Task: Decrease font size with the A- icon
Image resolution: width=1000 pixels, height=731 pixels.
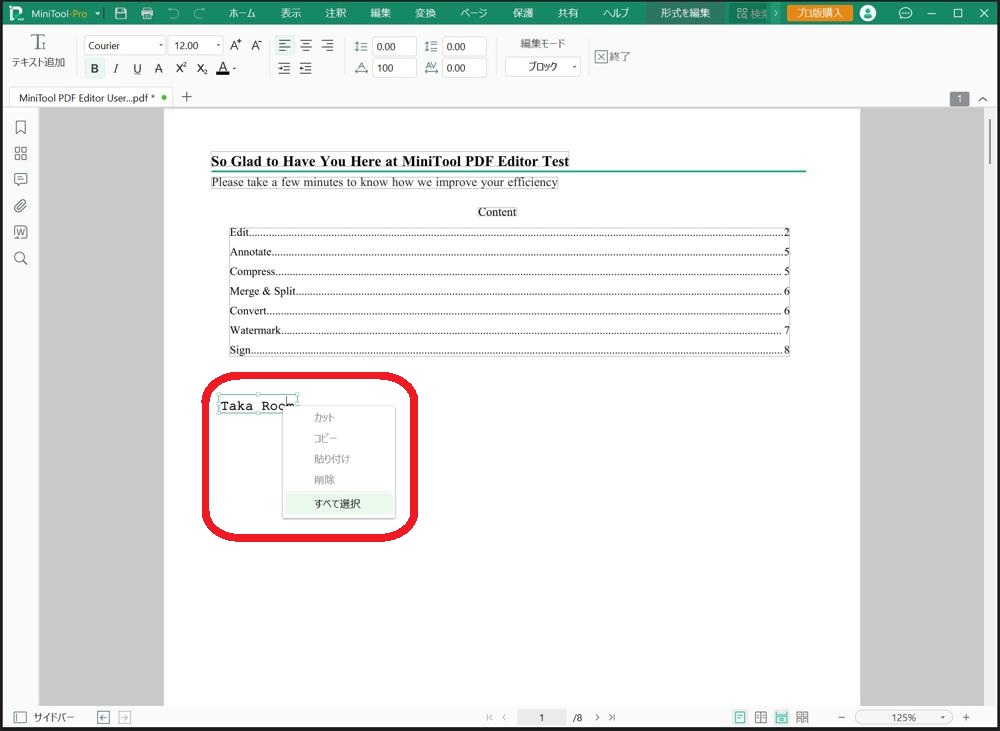Action: (256, 45)
